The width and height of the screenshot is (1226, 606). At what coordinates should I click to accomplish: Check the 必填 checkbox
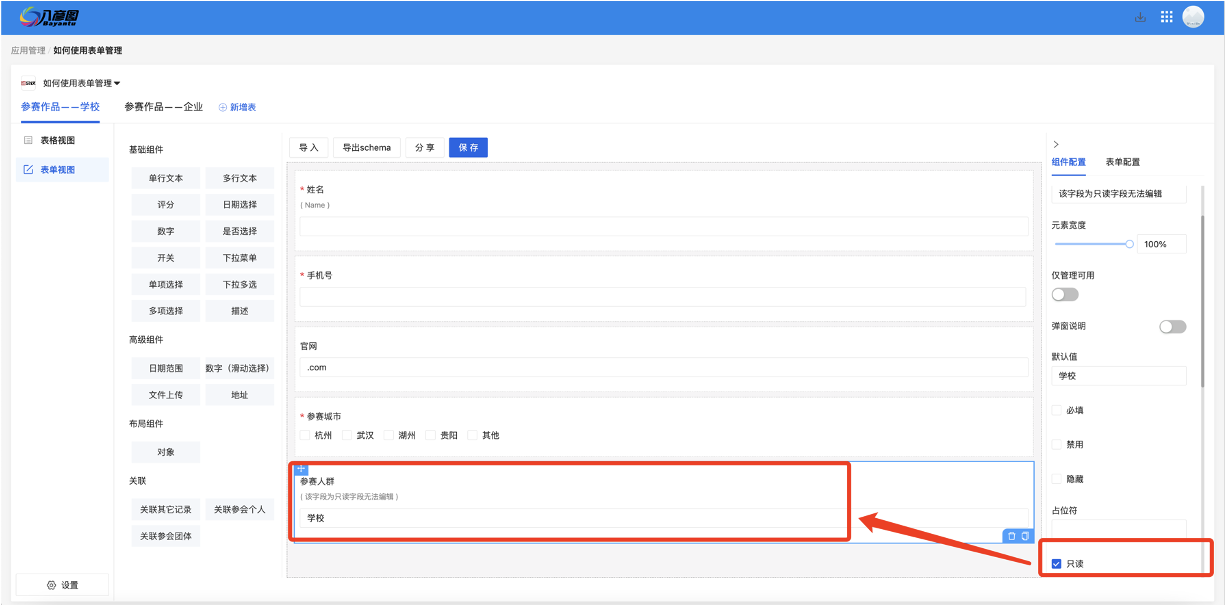tap(1057, 410)
